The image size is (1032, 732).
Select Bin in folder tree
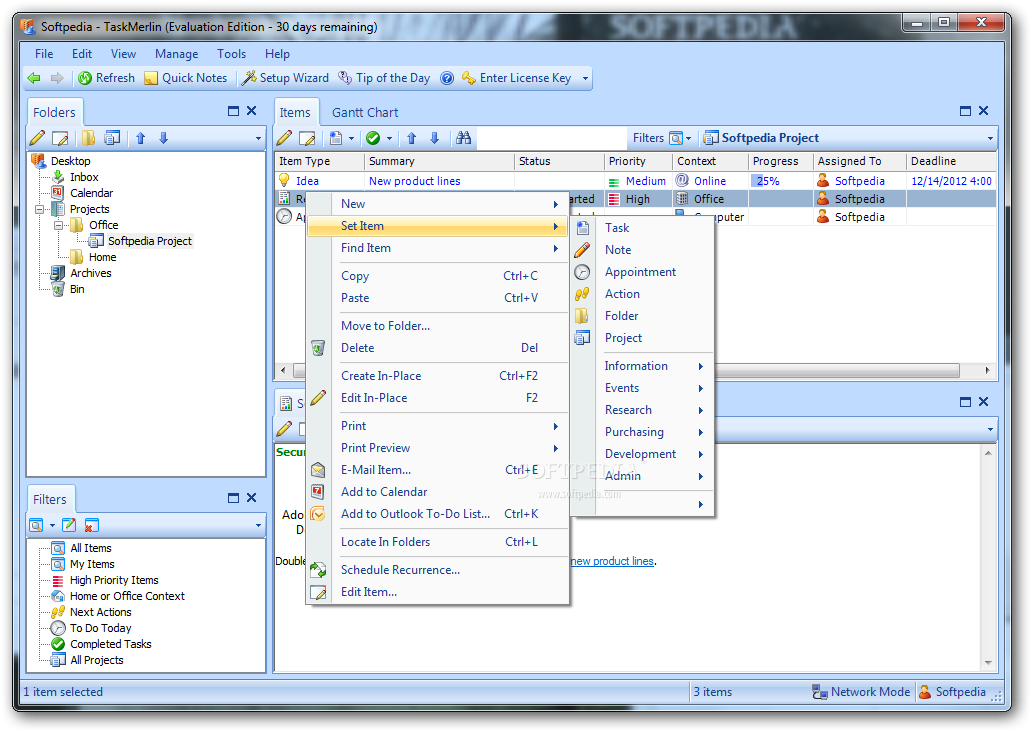(77, 289)
